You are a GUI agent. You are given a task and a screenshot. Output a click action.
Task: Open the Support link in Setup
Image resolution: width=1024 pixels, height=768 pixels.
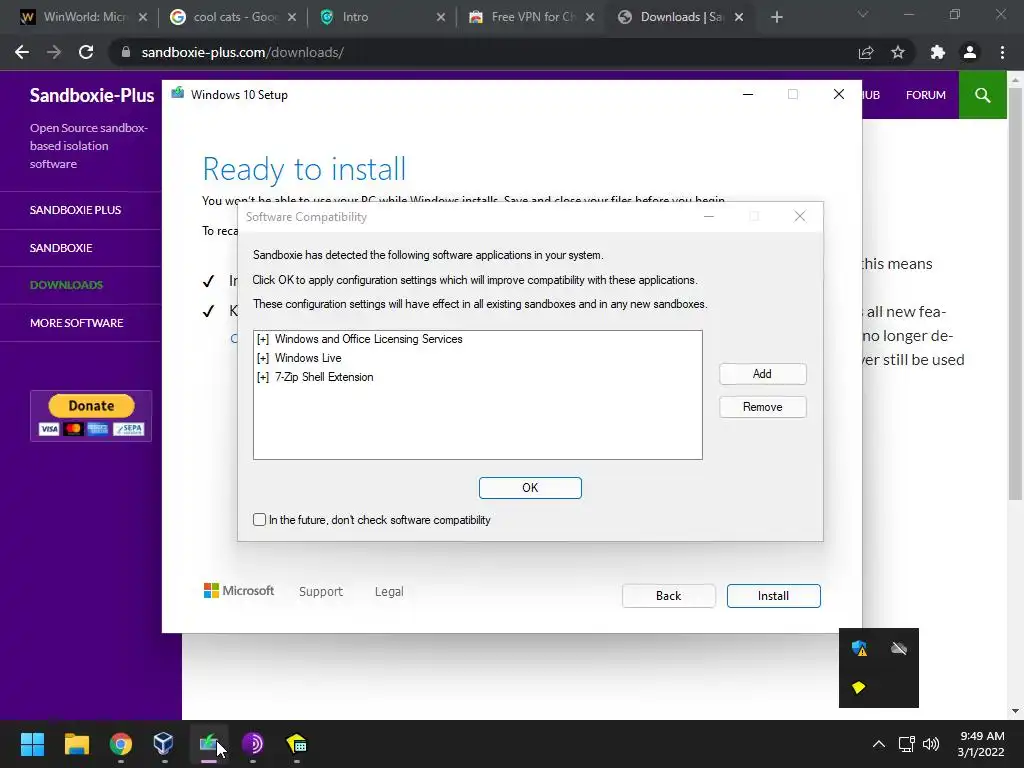click(x=321, y=591)
